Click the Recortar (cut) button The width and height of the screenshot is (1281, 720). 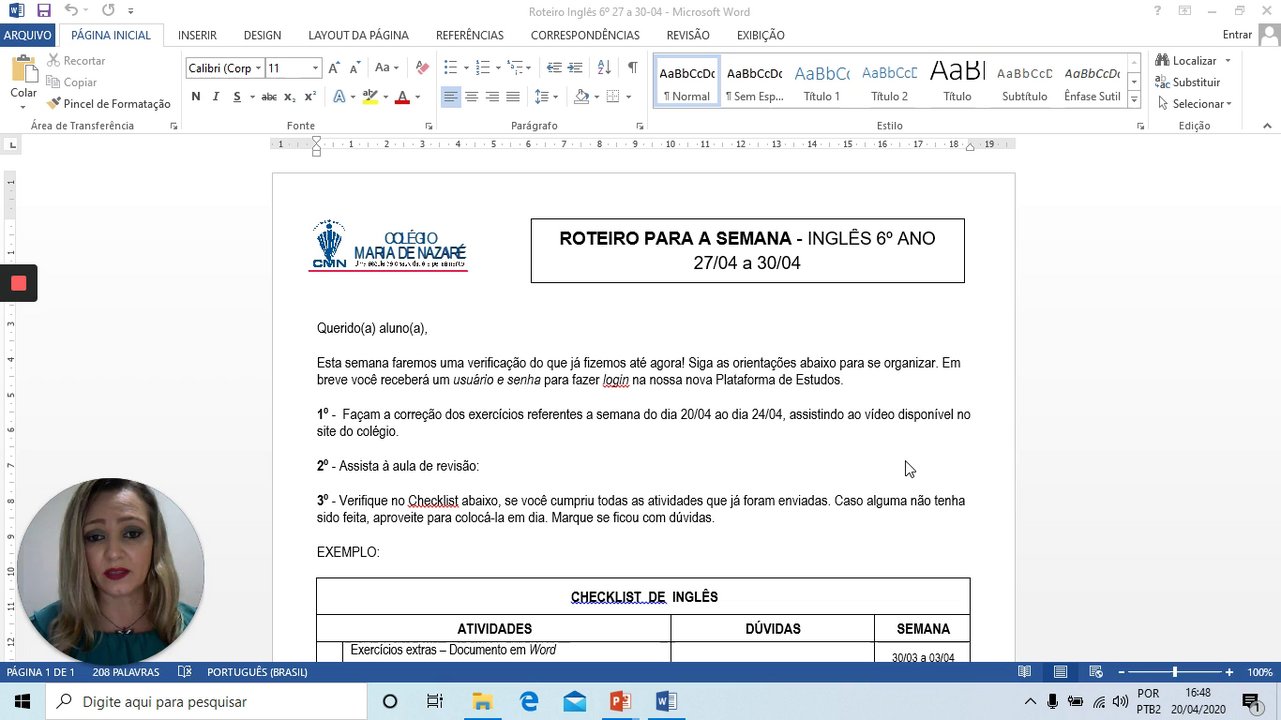coord(76,61)
